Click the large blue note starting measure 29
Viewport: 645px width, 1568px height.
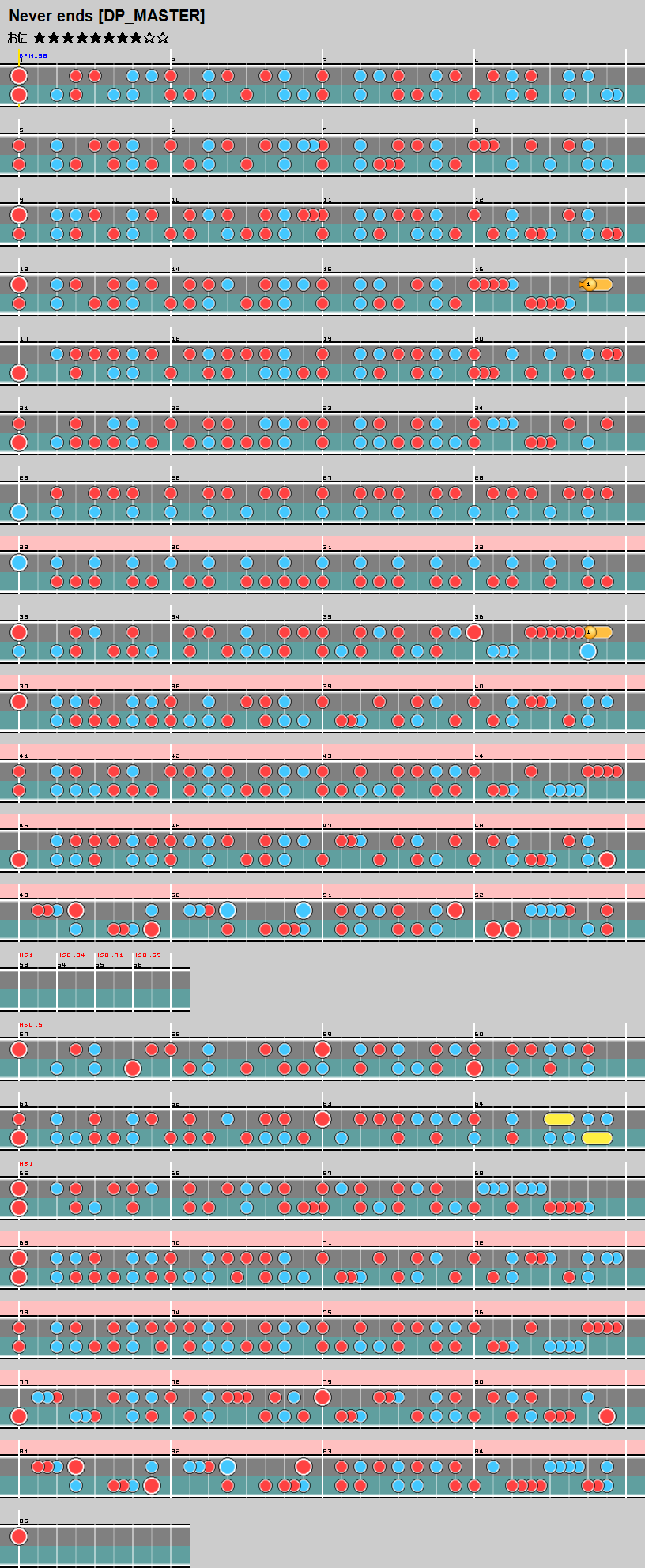click(x=19, y=563)
